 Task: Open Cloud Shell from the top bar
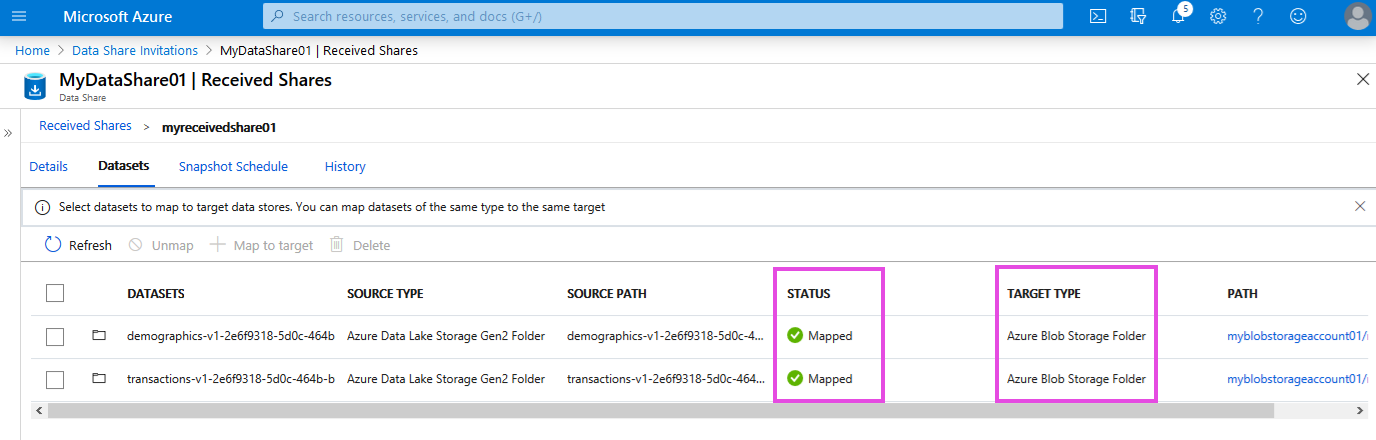coord(1098,16)
